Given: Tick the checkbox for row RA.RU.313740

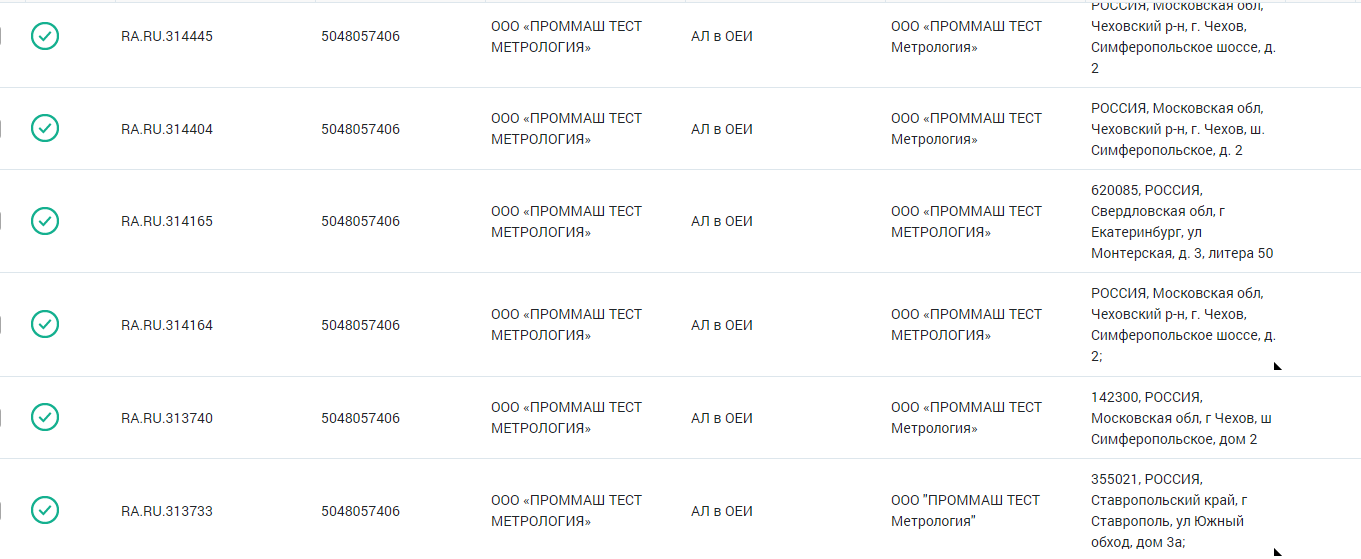Looking at the screenshot, I should (x=1, y=417).
